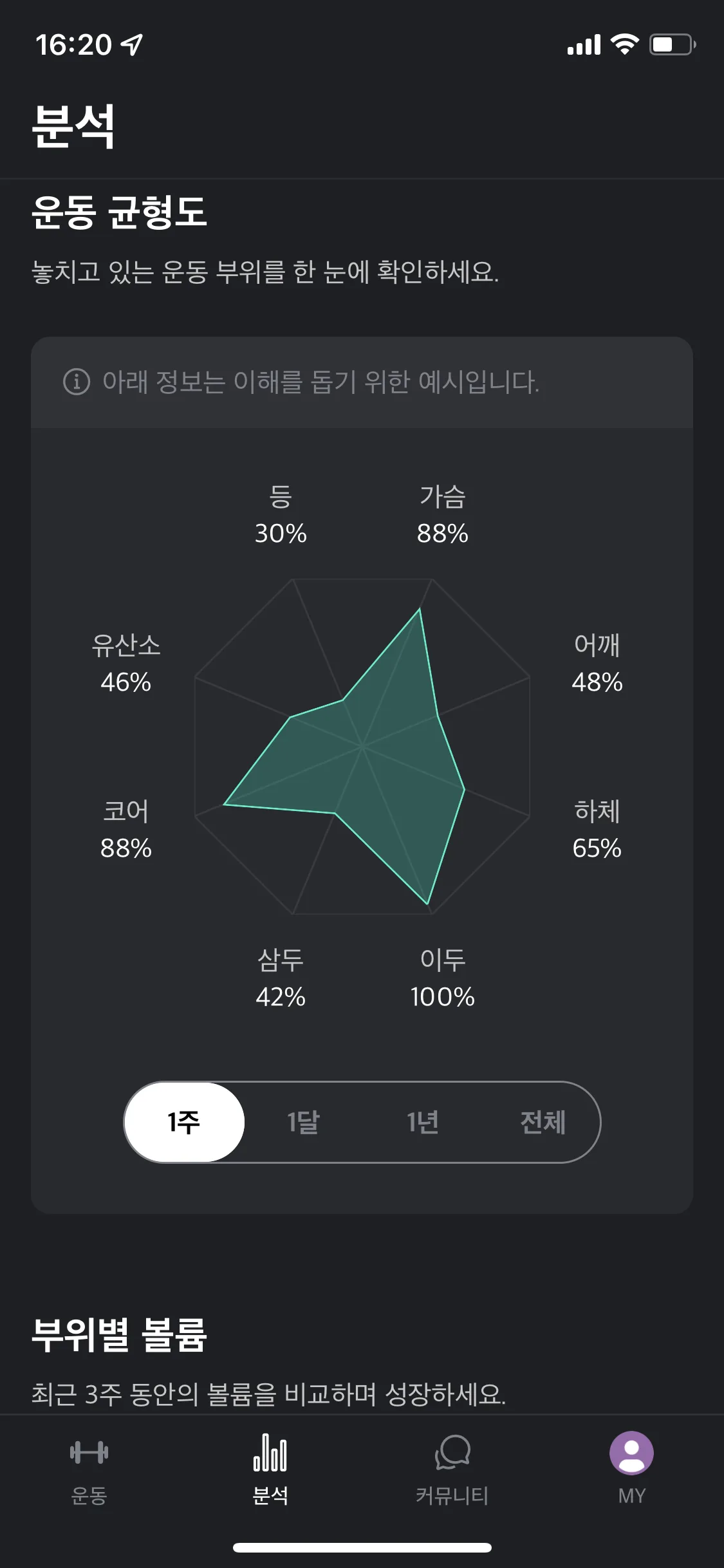Tap the home indicator bar
Image resolution: width=724 pixels, height=1568 pixels.
click(x=362, y=1547)
